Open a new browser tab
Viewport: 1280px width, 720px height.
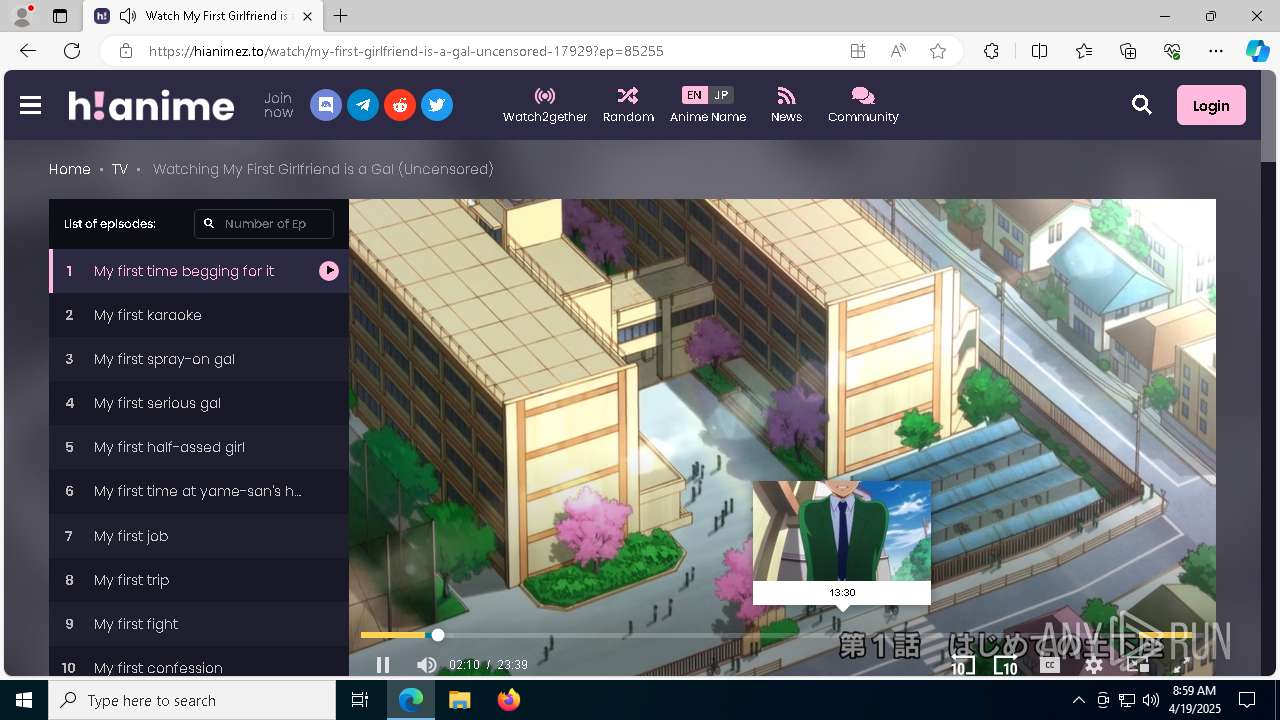341,16
